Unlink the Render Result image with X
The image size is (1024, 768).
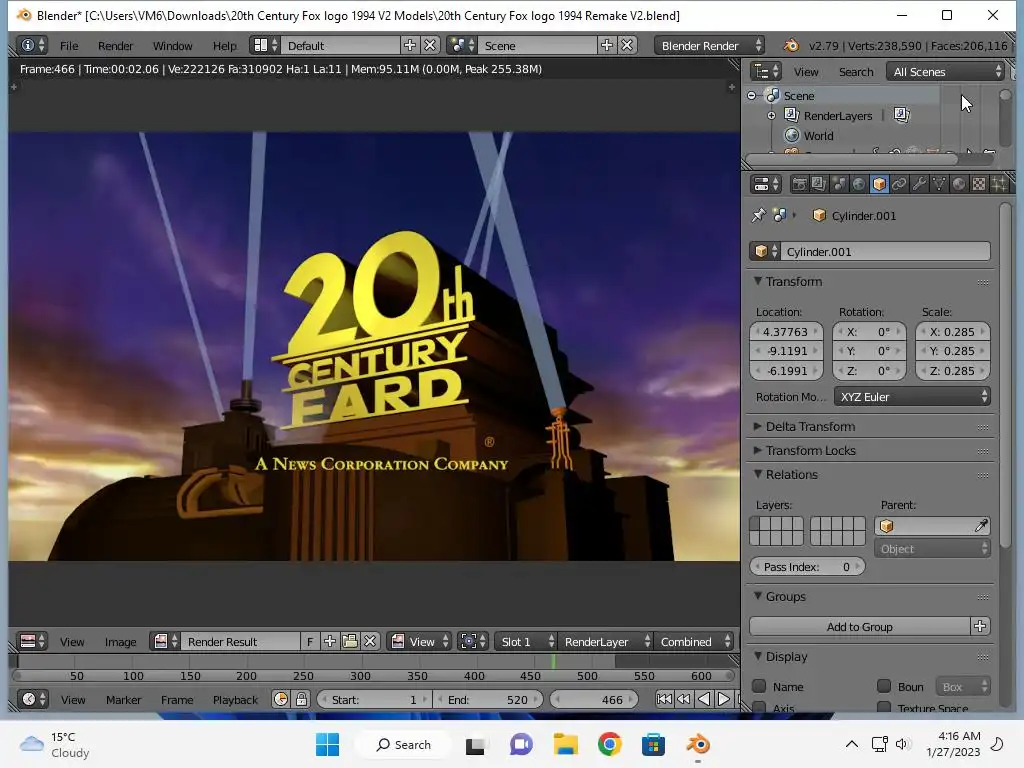(x=370, y=641)
